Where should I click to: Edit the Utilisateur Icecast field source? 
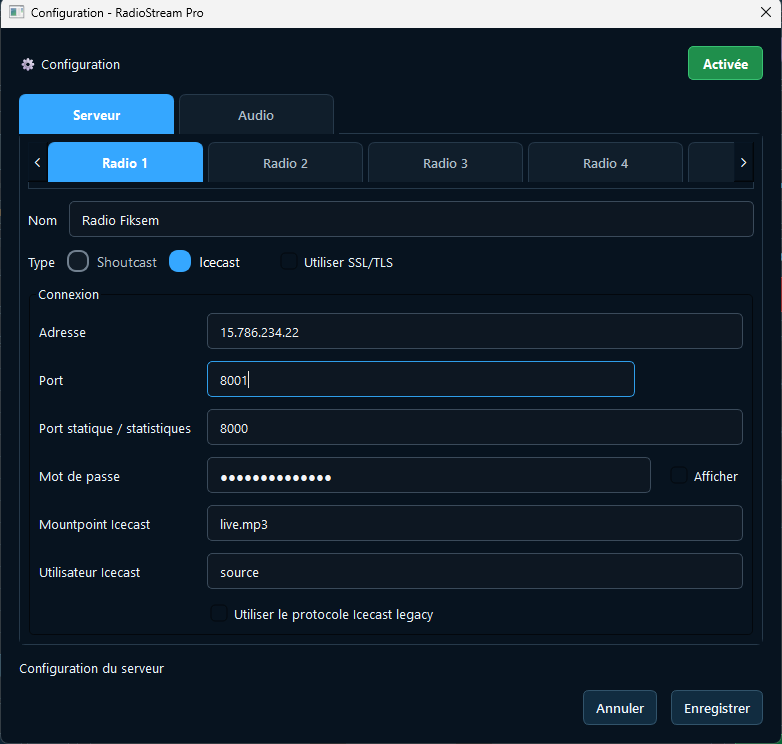(475, 571)
